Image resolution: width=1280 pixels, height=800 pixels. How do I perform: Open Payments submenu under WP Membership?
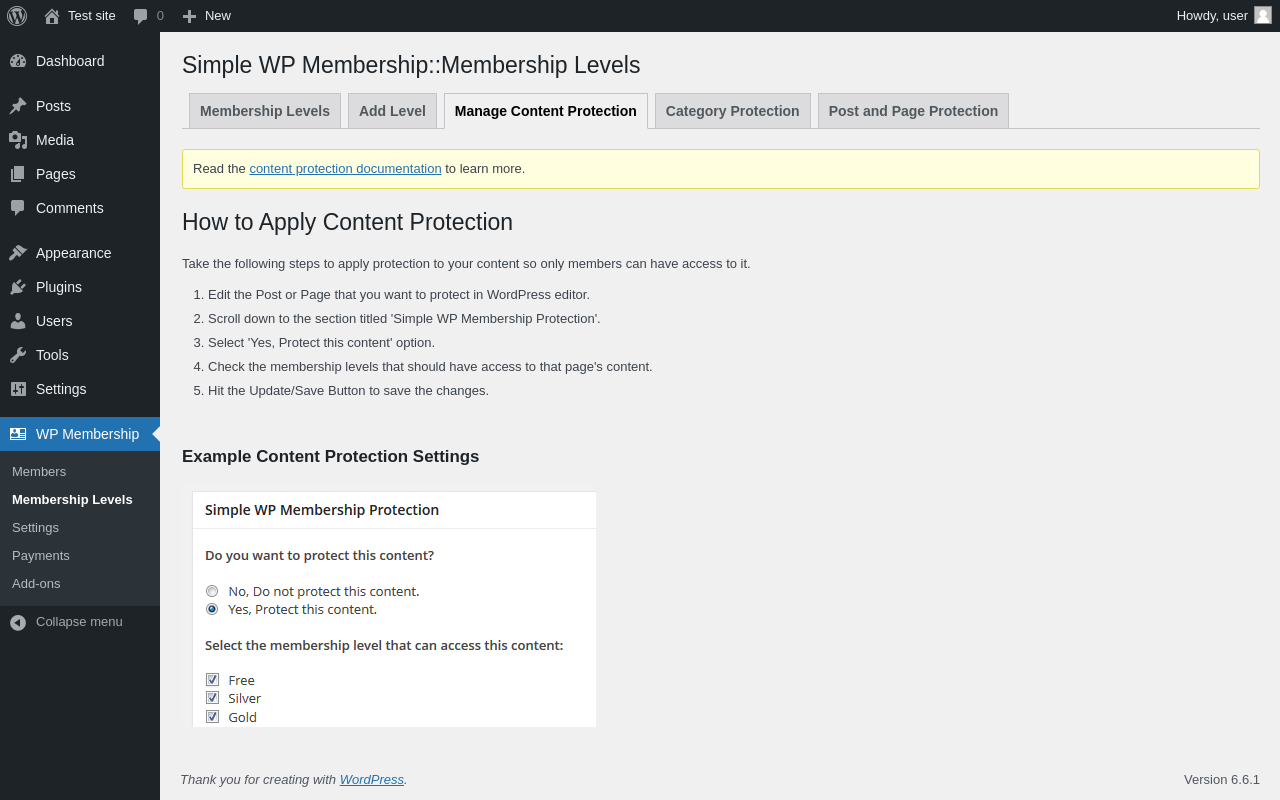click(x=41, y=556)
